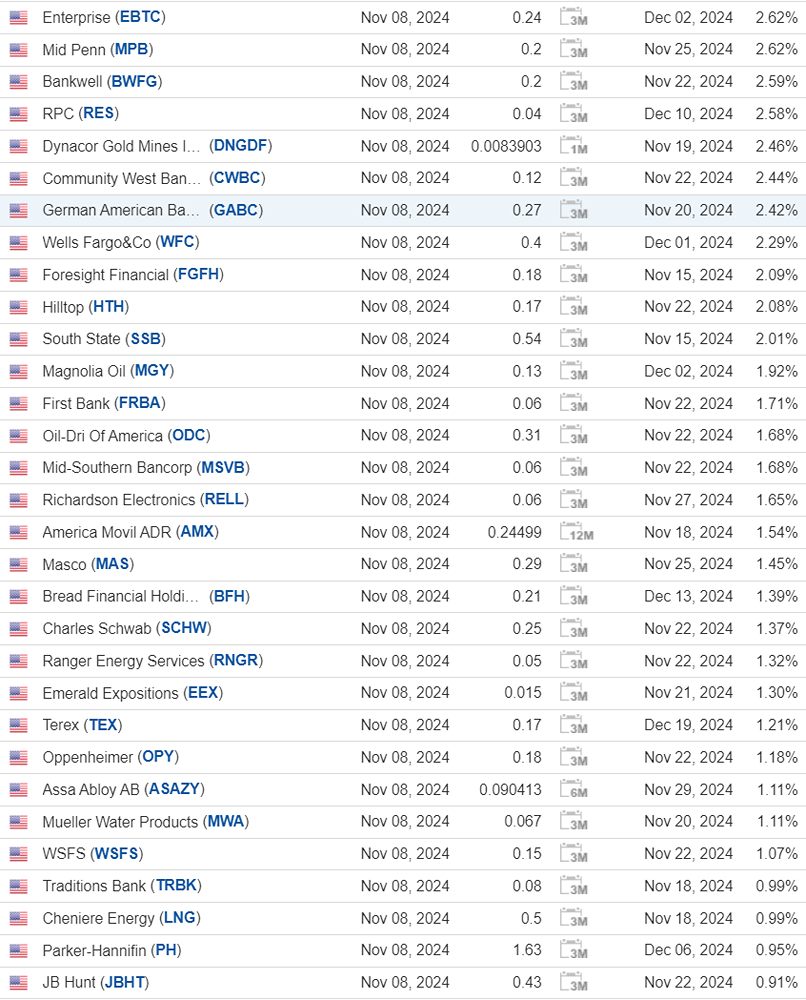Open the Wells Fargo&Co (WFC) link
This screenshot has height=1000, width=806.
(x=120, y=243)
